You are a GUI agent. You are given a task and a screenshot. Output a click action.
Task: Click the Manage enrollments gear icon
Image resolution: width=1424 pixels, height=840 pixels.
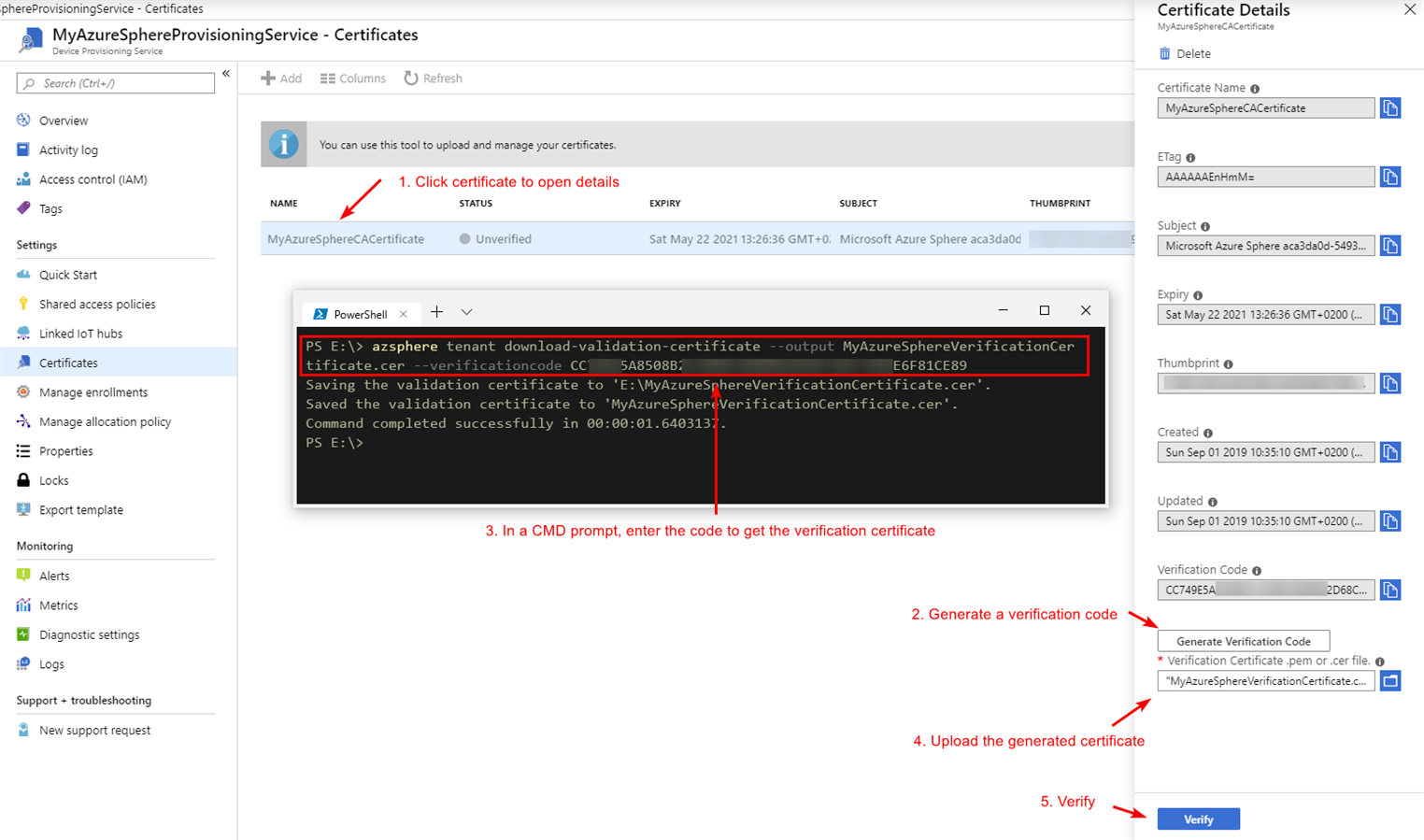coord(23,392)
